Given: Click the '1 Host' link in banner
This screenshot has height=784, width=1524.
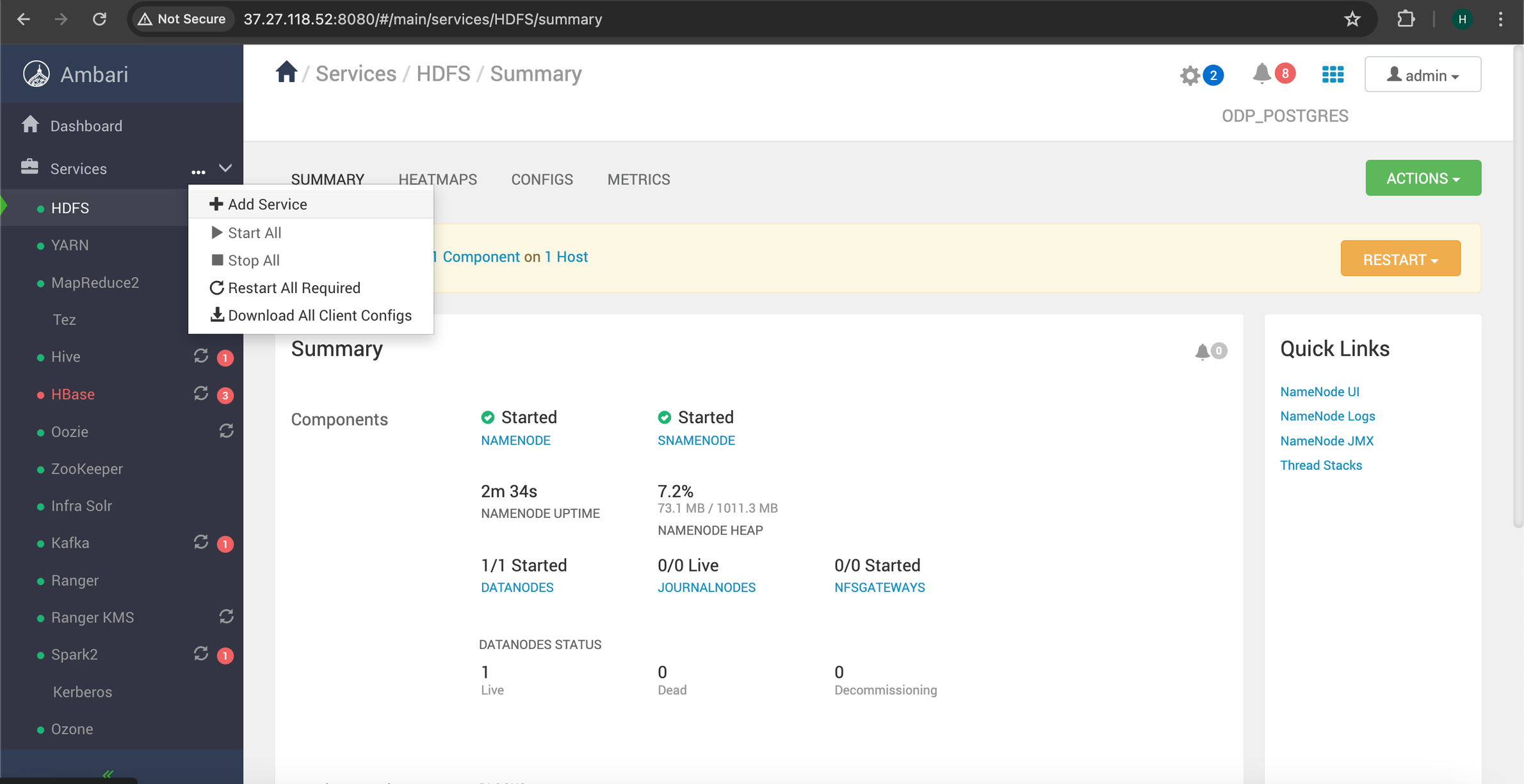Looking at the screenshot, I should click(x=566, y=257).
